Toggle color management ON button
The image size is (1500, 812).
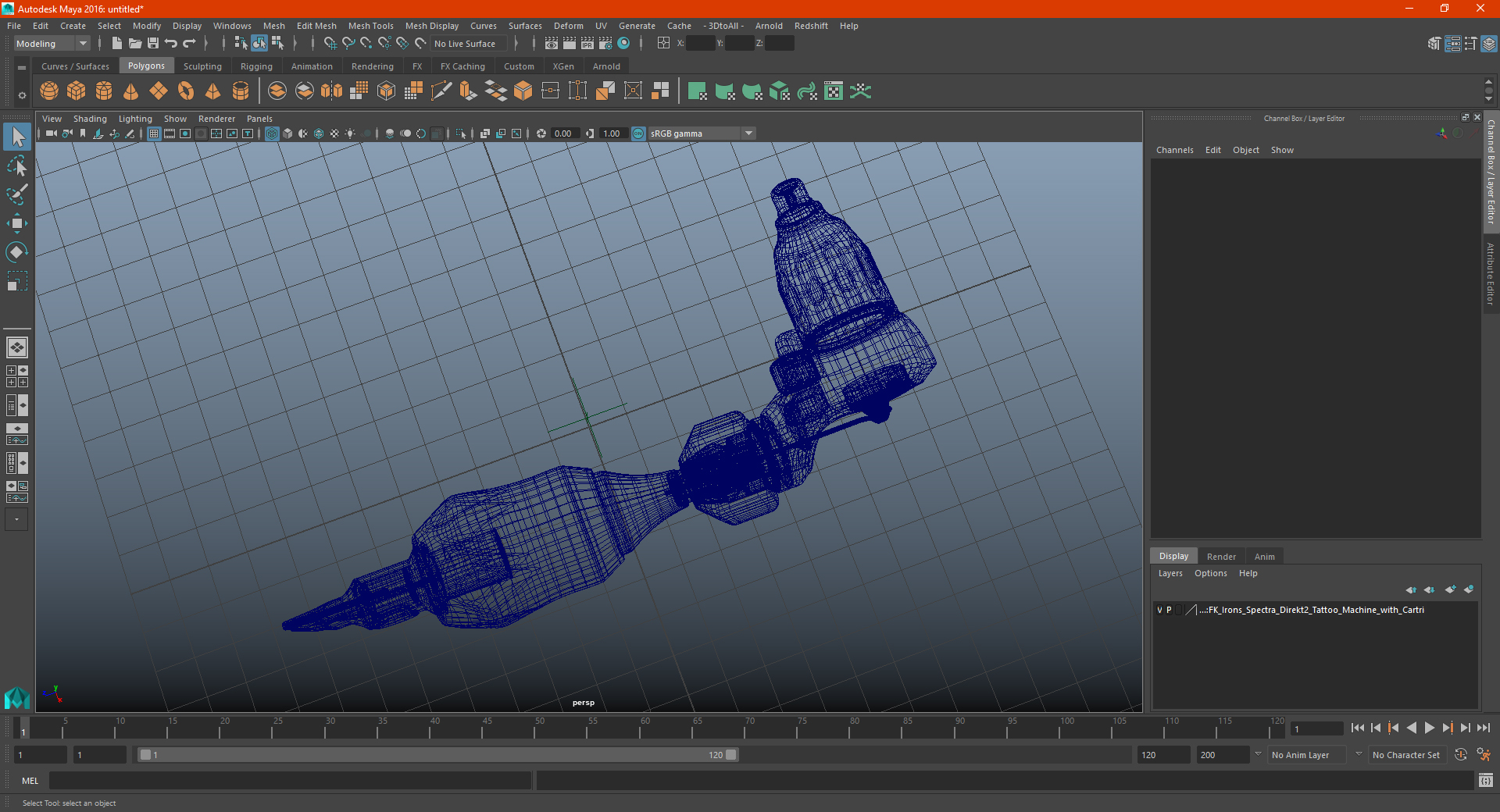pos(638,134)
